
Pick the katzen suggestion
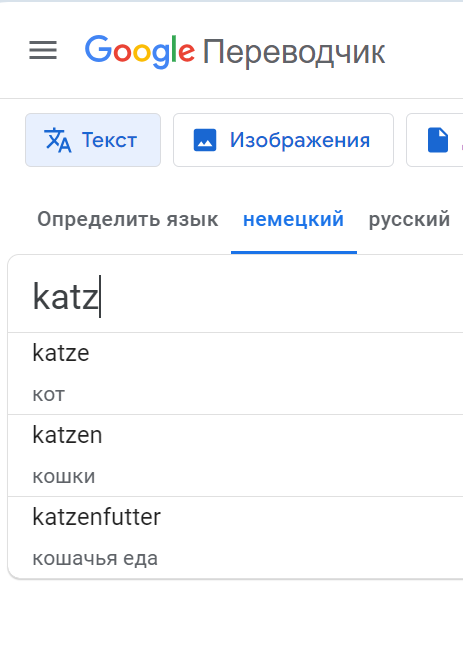tap(235, 455)
